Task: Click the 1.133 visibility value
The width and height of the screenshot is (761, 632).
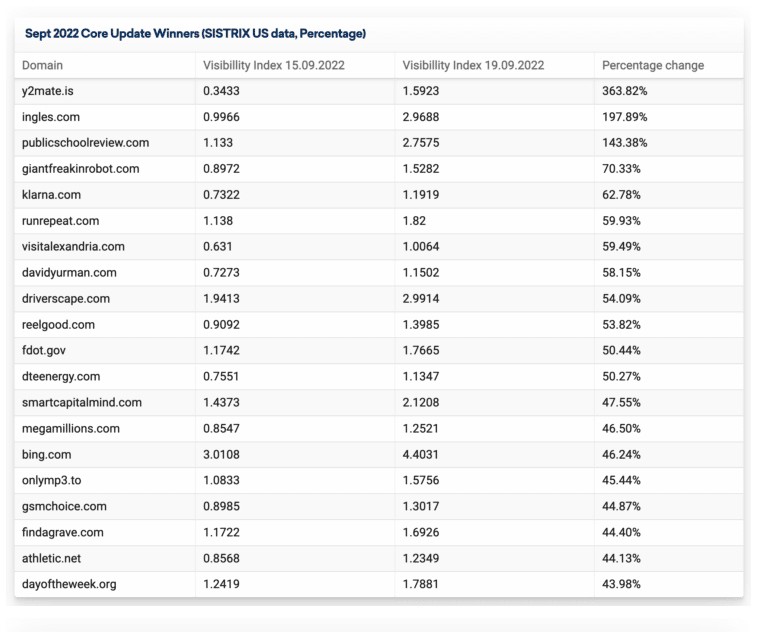Action: point(218,143)
